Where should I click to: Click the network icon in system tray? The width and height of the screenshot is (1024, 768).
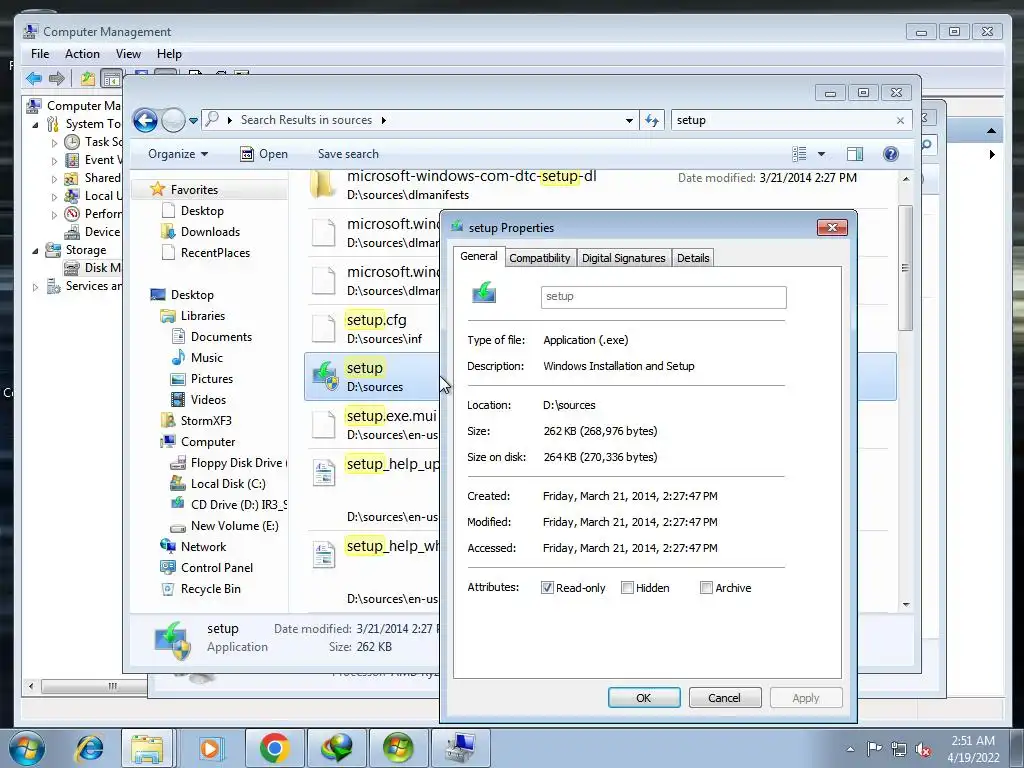[899, 750]
